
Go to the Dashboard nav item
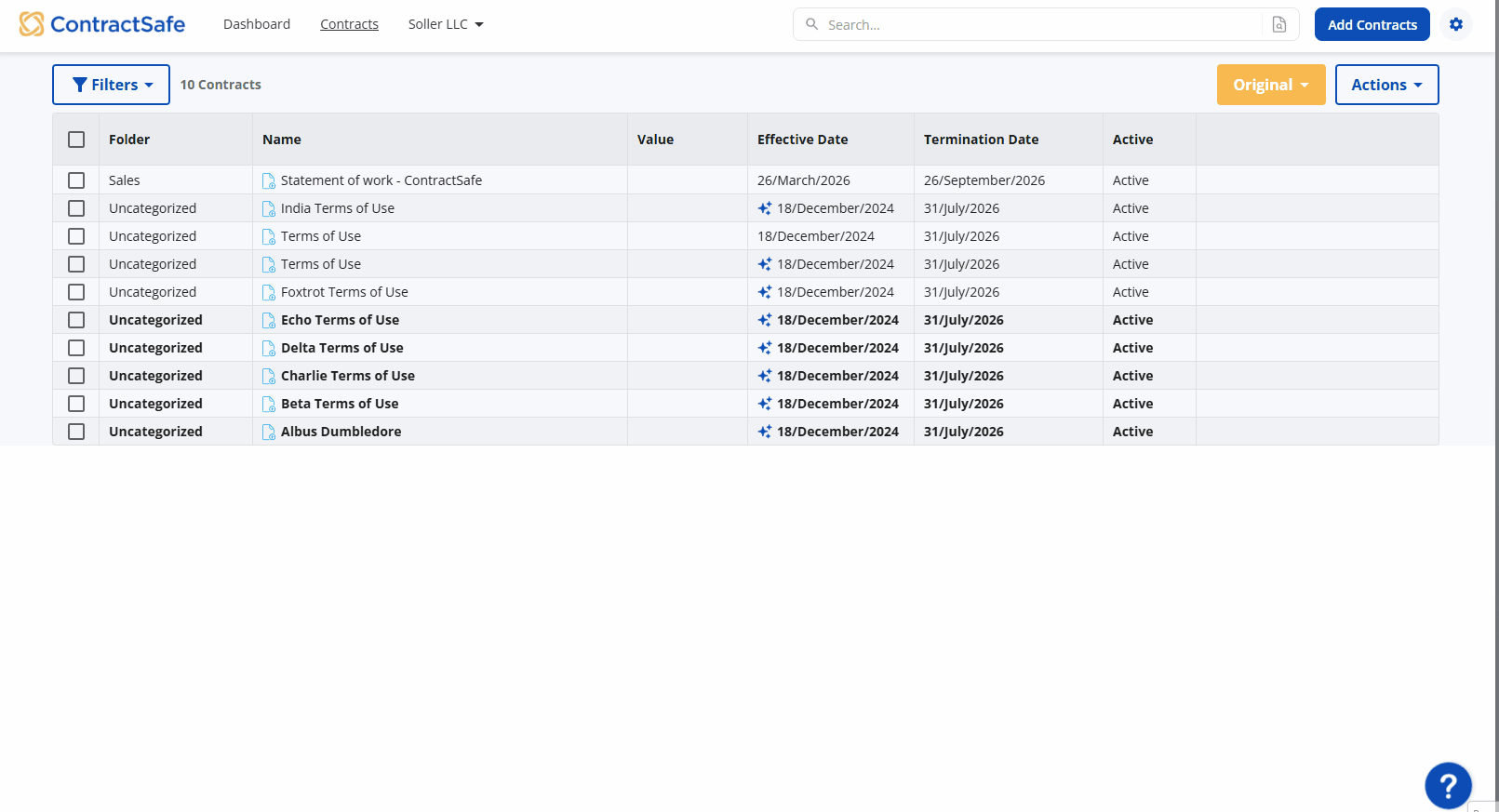[257, 24]
